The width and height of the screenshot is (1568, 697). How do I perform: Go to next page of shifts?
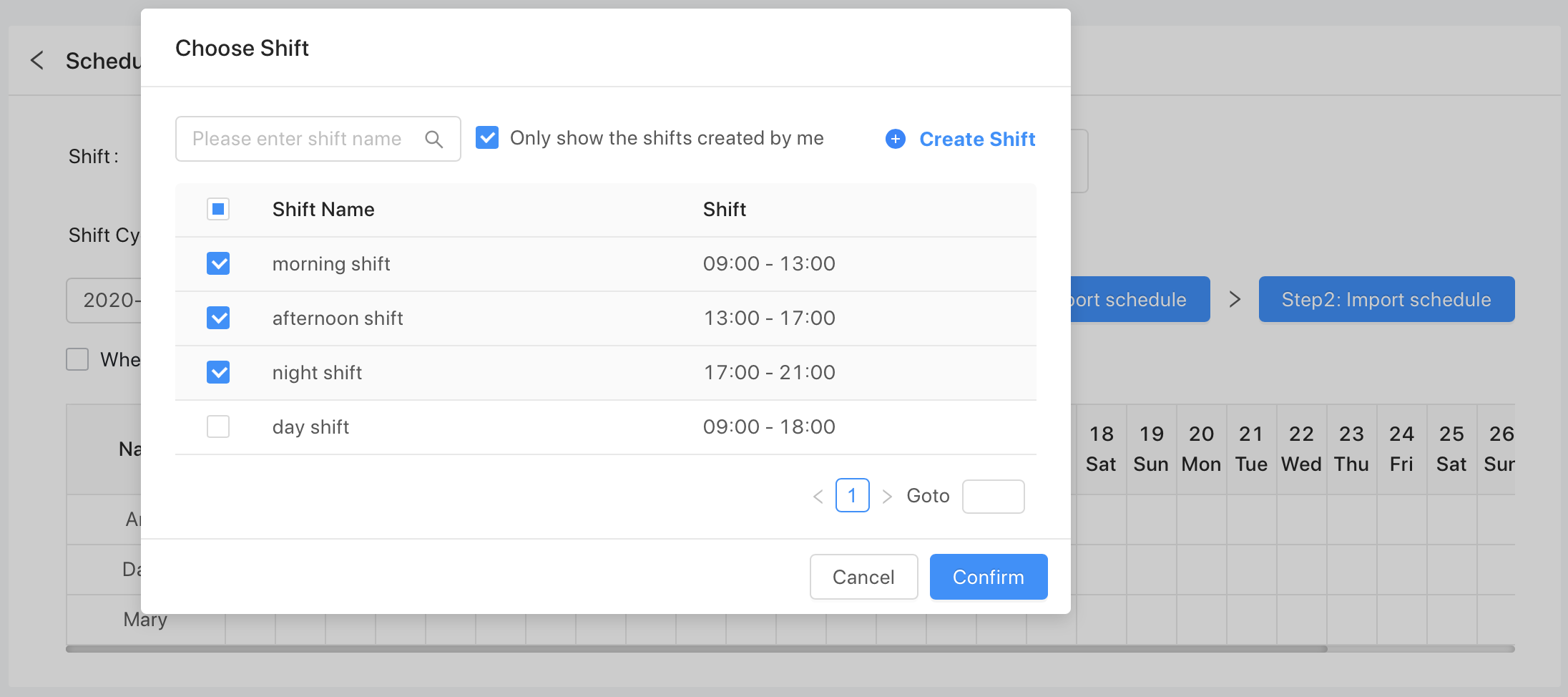coord(887,496)
